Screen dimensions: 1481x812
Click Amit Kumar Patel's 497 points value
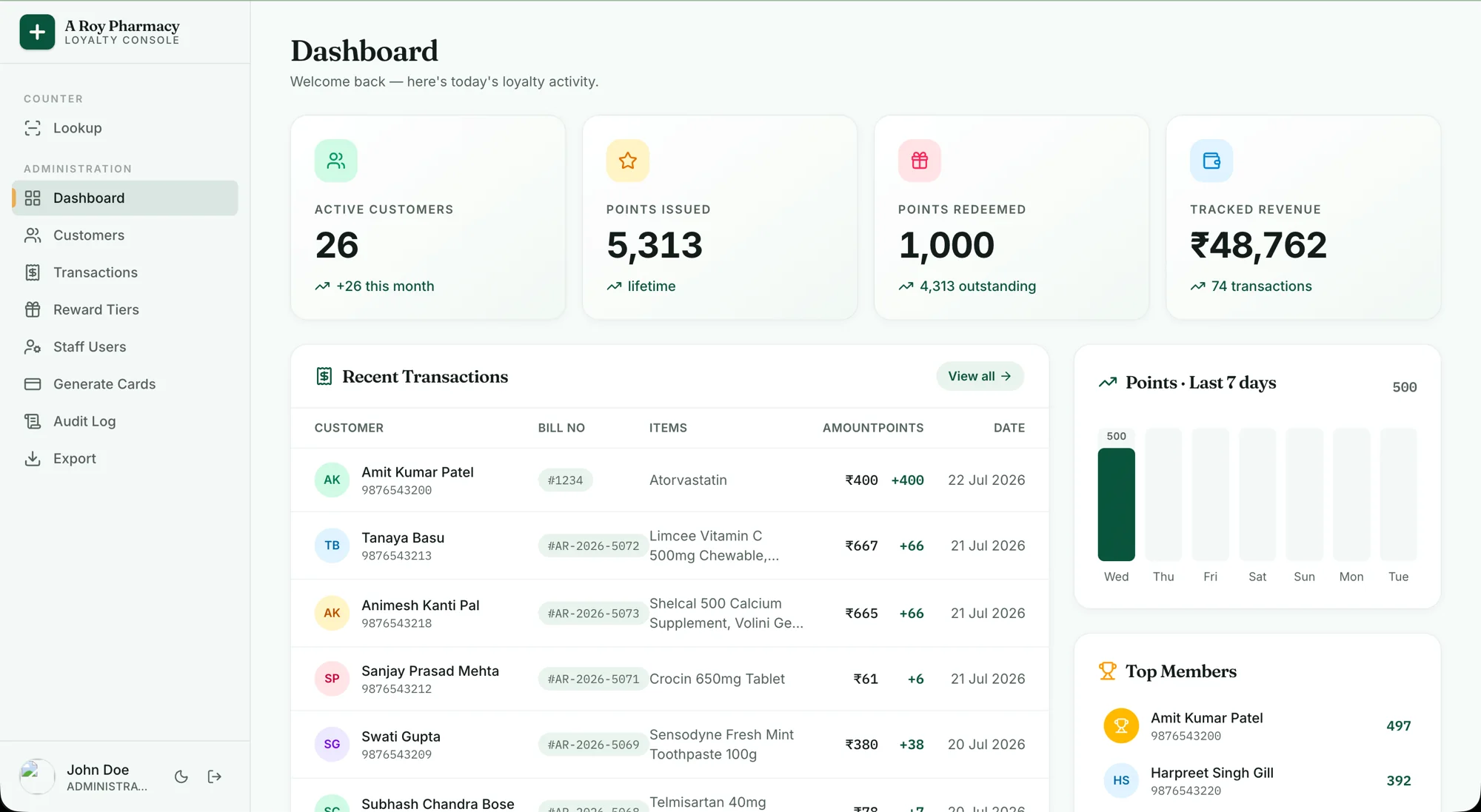pyautogui.click(x=1398, y=726)
